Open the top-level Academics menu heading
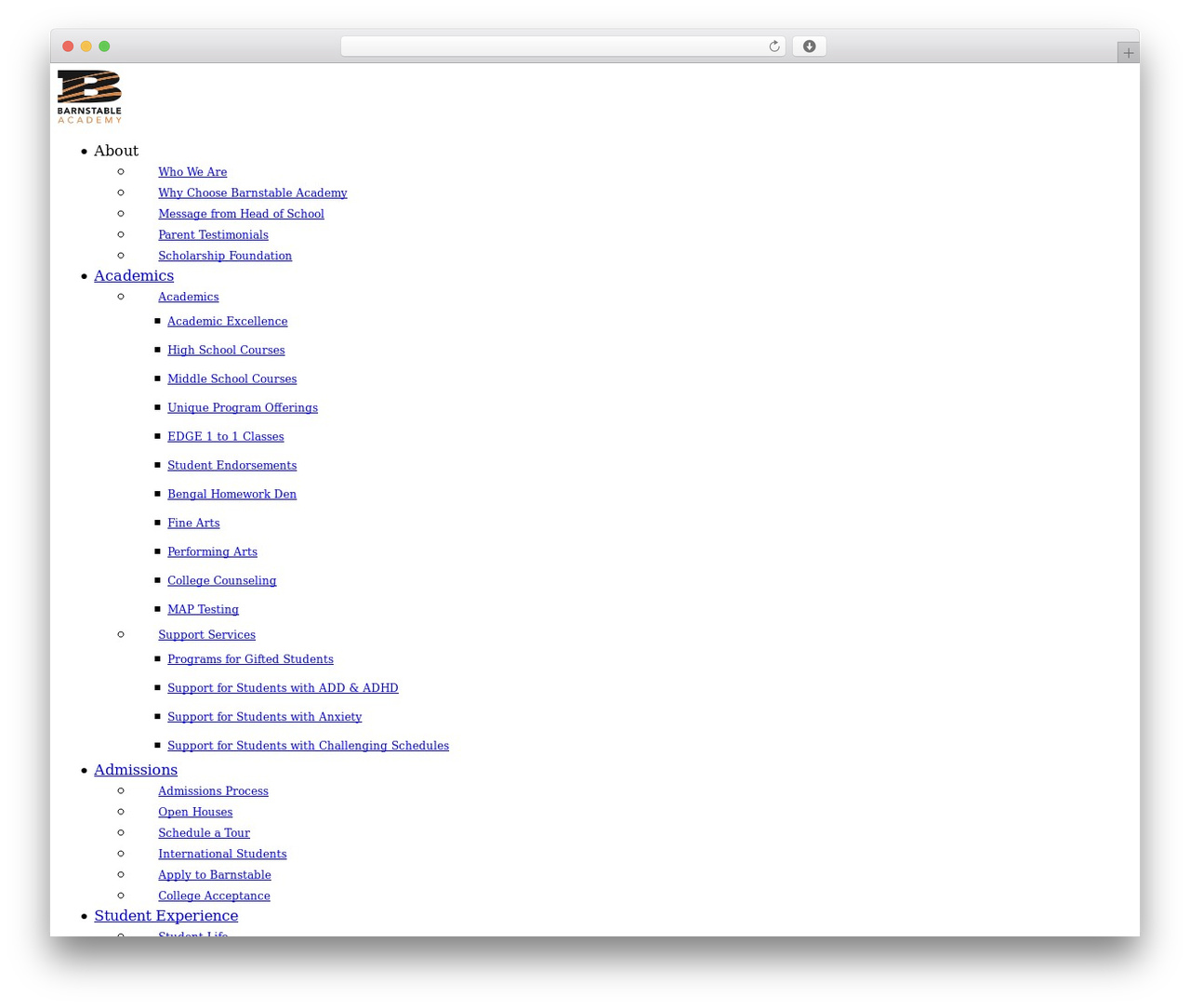 (134, 275)
